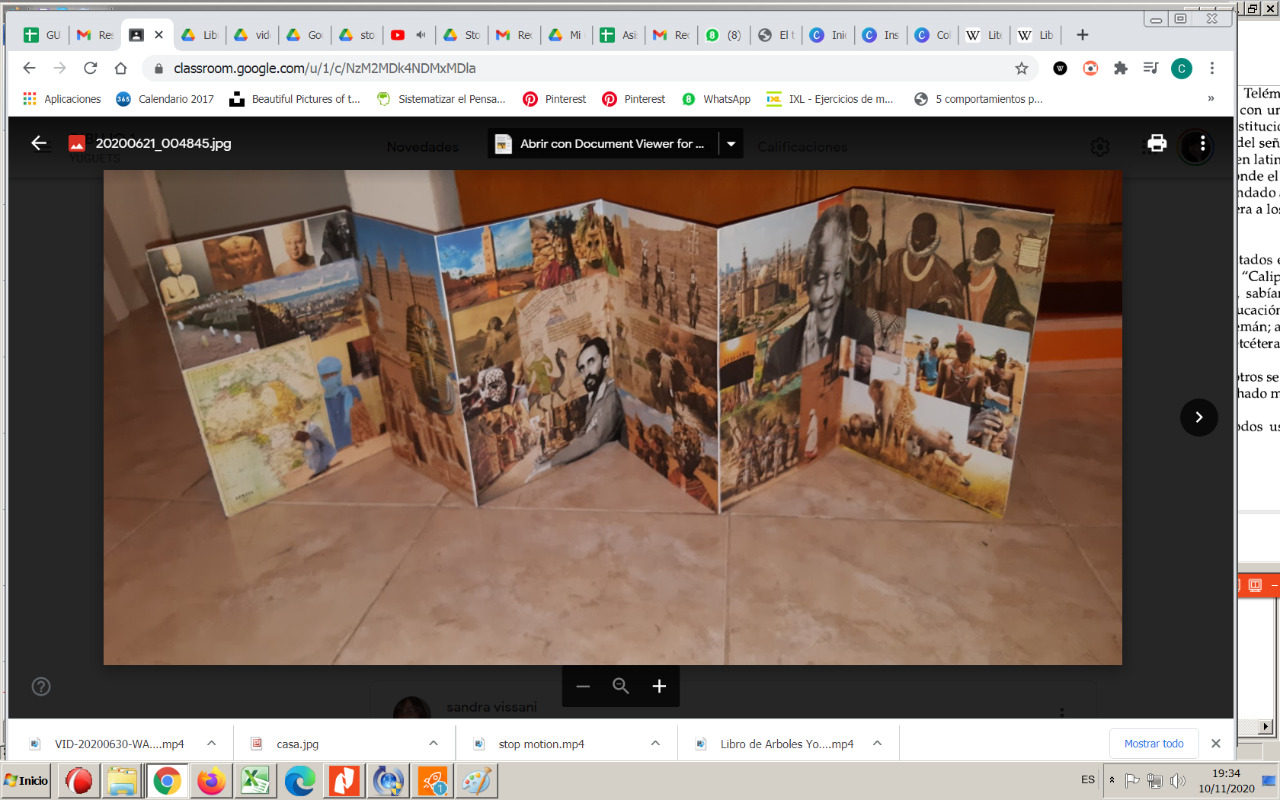
Task: Open the viewer's three-dot more actions menu
Action: pos(1203,143)
